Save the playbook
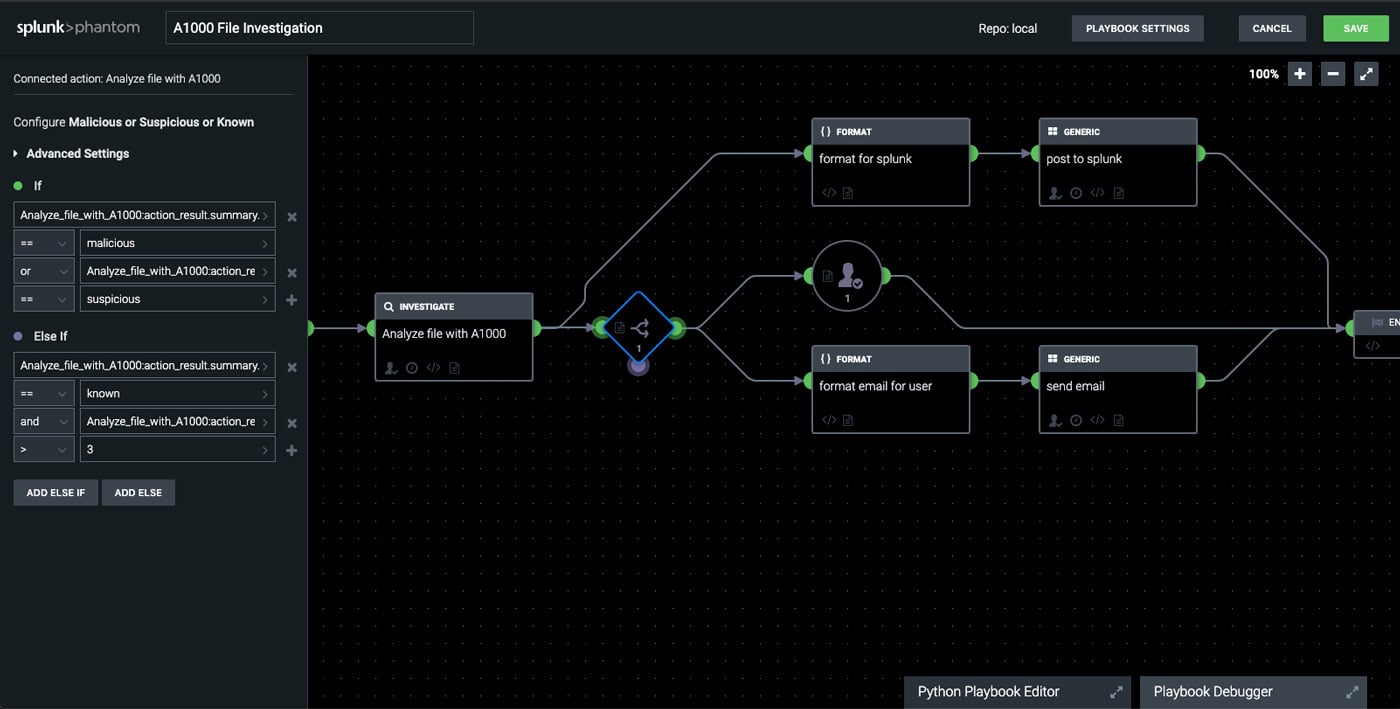The image size is (1400, 709). point(1356,28)
